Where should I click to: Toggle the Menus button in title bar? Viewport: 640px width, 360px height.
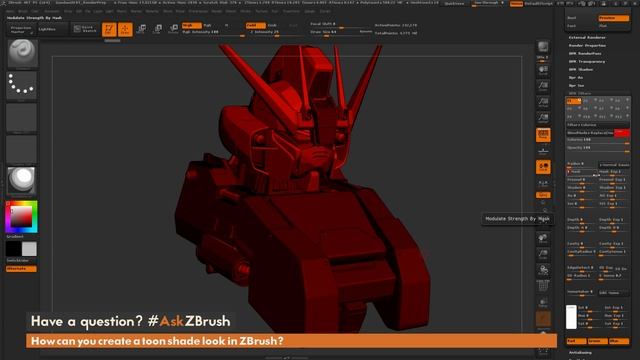point(516,4)
